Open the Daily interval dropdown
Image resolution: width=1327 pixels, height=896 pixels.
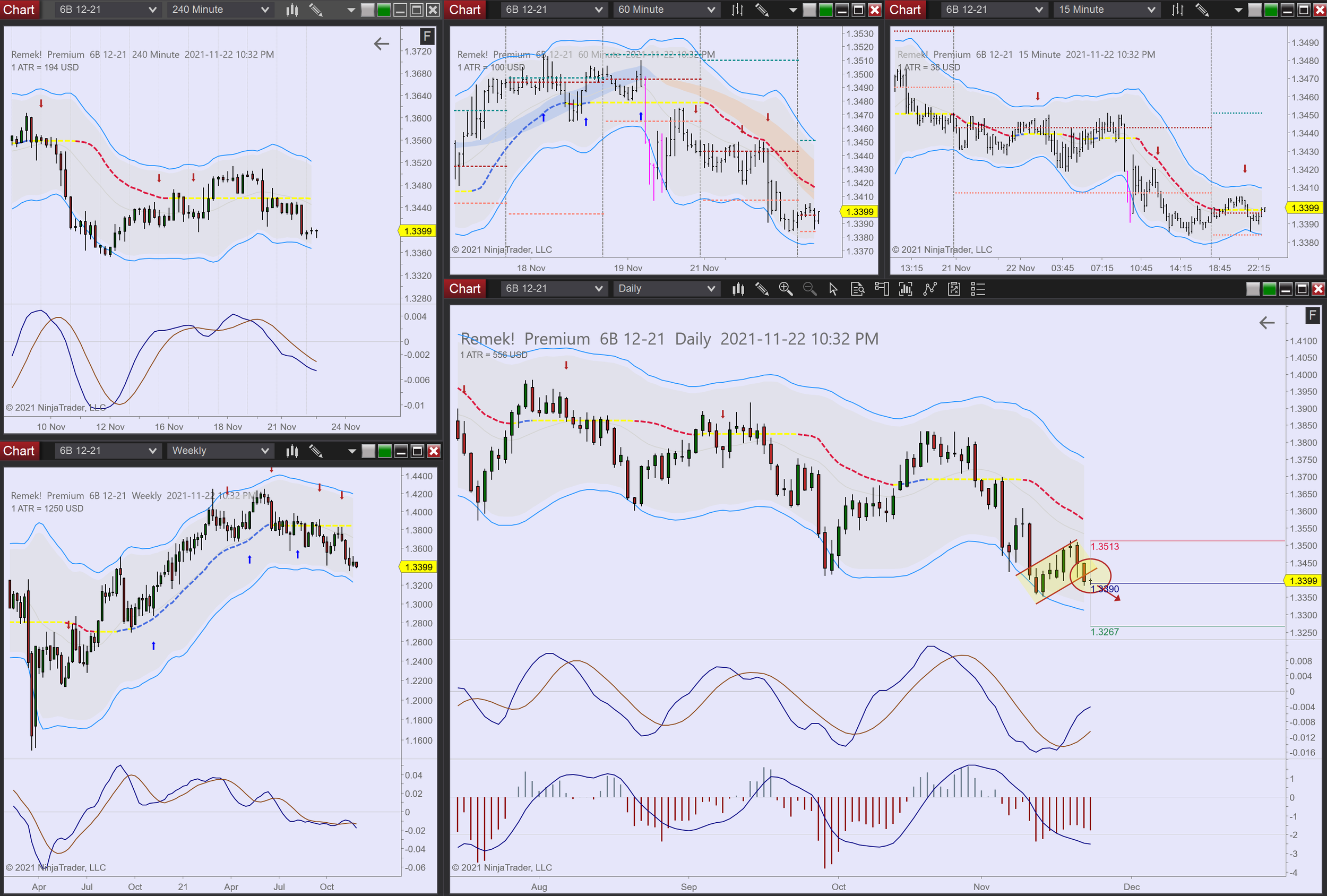[x=666, y=289]
